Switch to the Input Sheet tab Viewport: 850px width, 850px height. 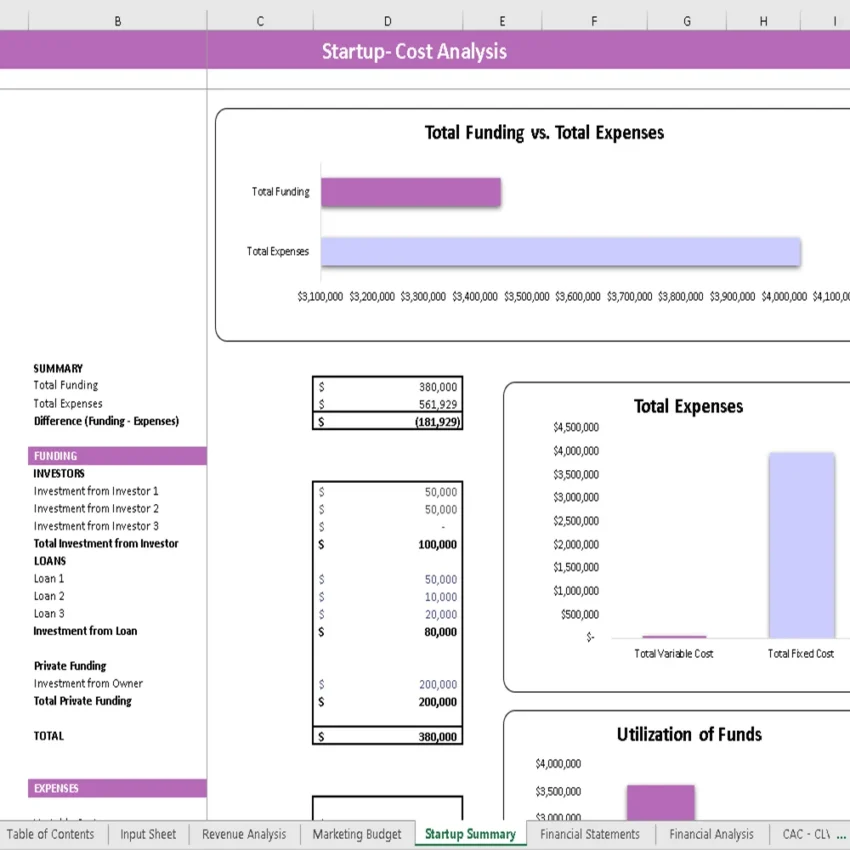pos(148,834)
